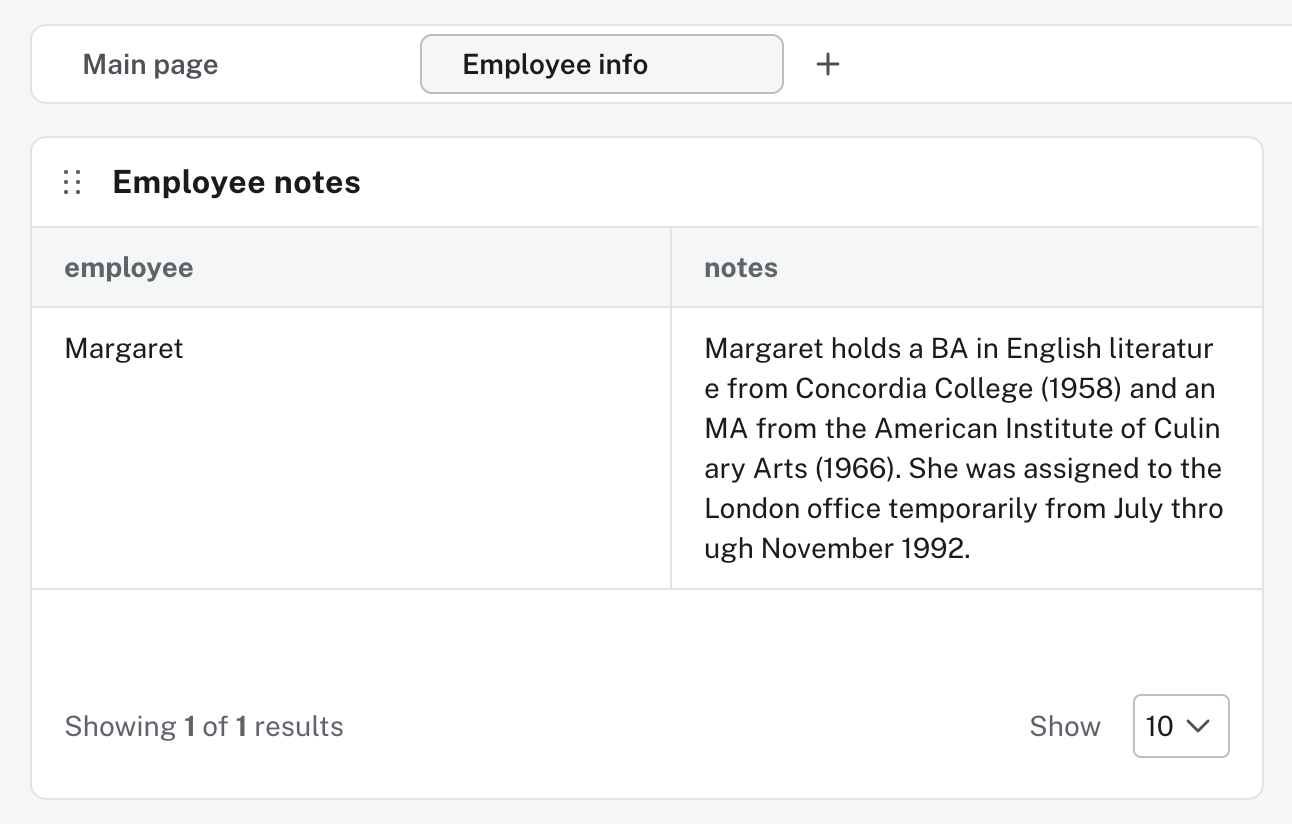
Task: Click inside the empty area below the table
Action: [646, 640]
